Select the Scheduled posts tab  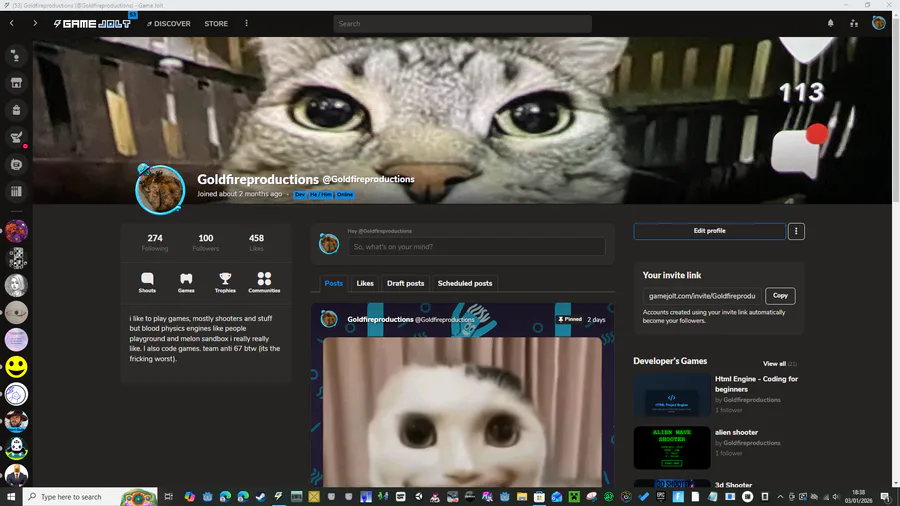click(x=464, y=283)
